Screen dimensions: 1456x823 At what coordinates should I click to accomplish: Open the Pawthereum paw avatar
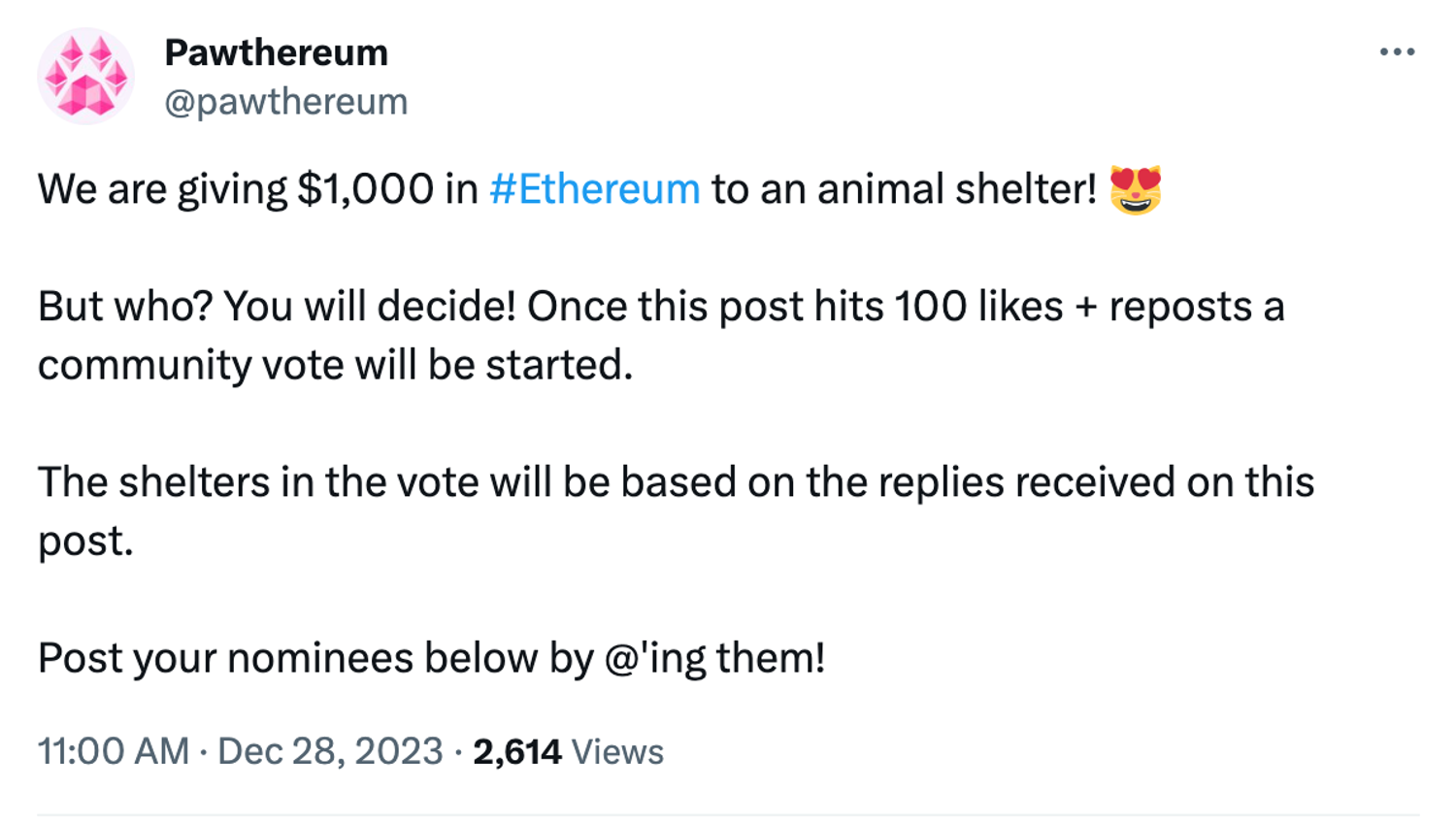85,77
